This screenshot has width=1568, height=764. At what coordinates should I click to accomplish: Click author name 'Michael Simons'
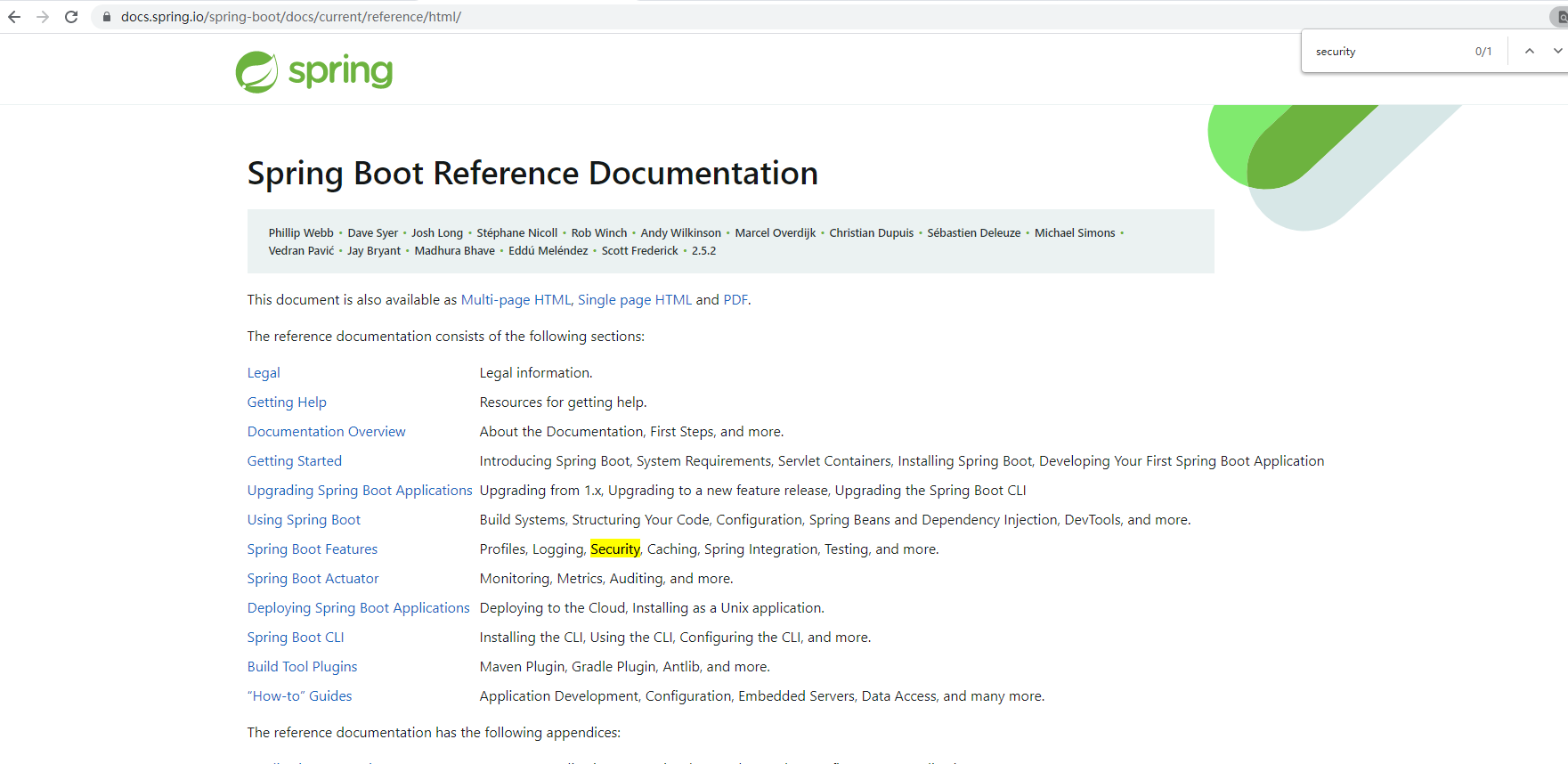click(x=1075, y=233)
